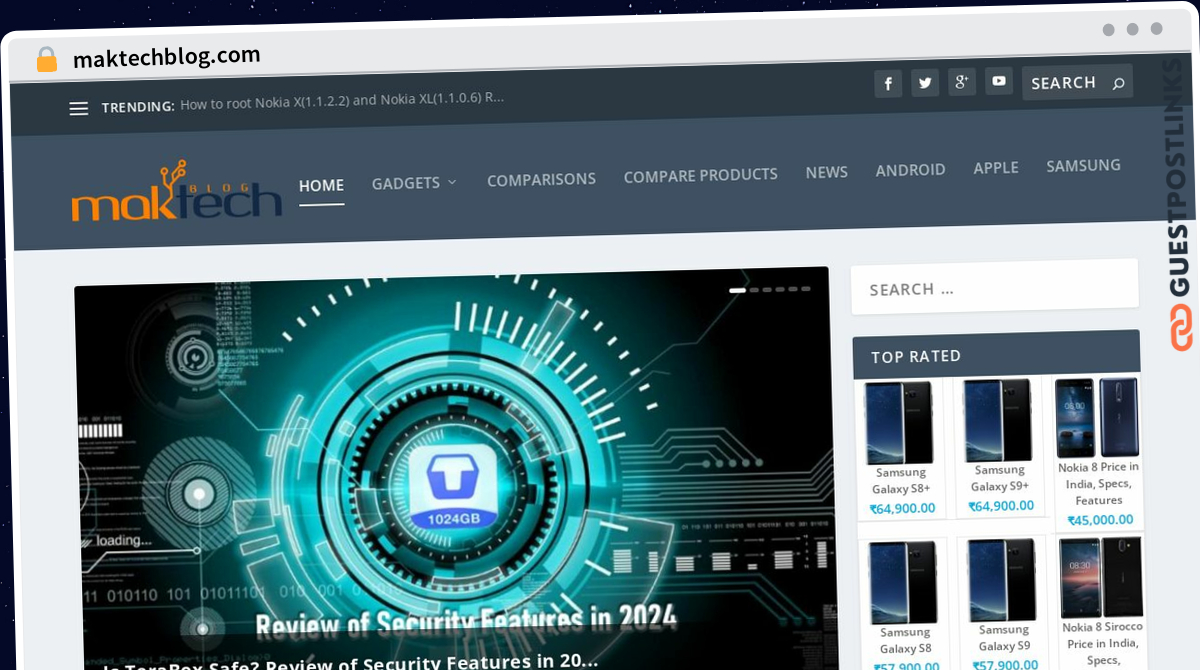
Task: Click the magnifier icon in top search
Action: pyautogui.click(x=1118, y=83)
